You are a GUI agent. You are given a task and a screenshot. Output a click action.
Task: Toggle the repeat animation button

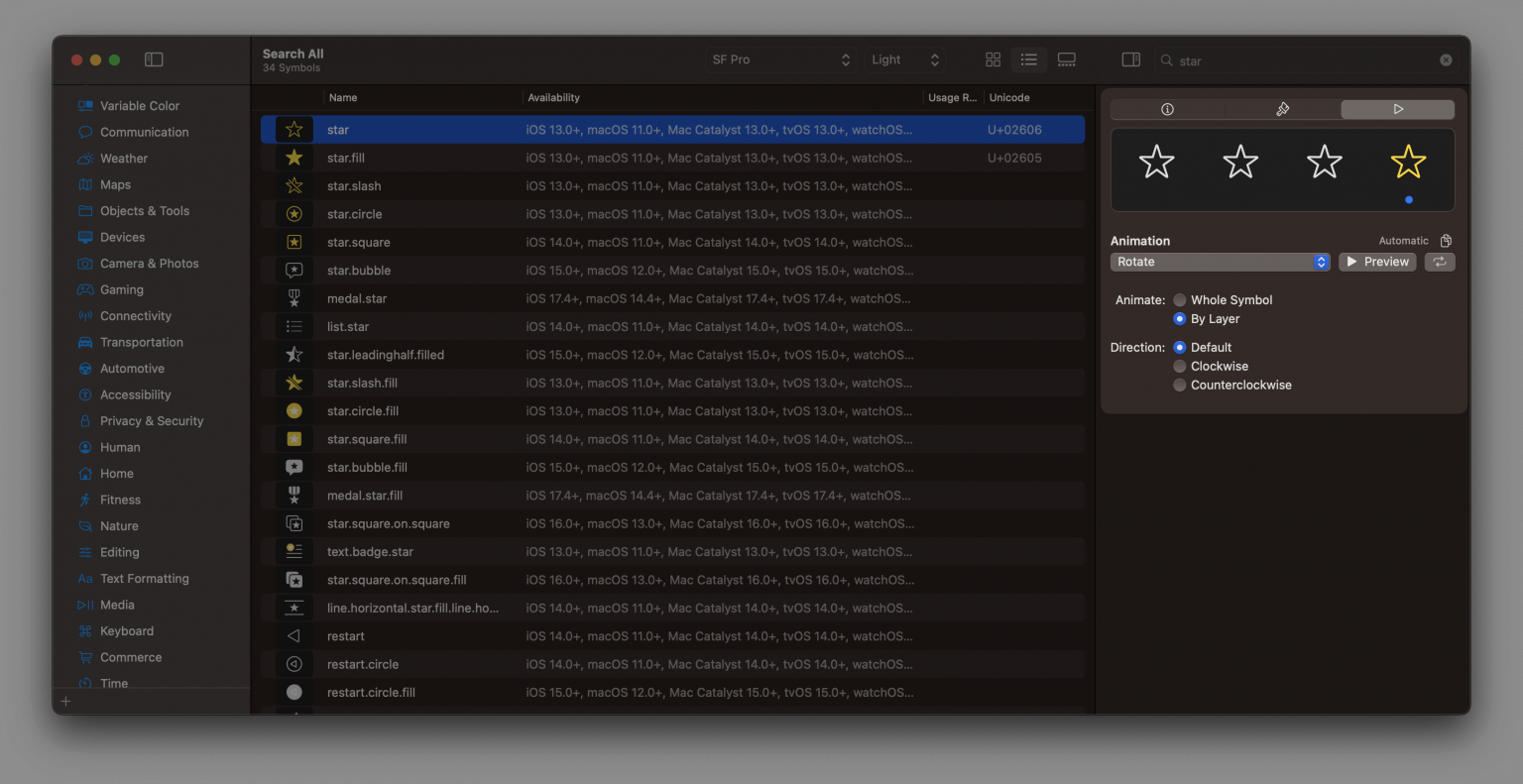(x=1439, y=262)
